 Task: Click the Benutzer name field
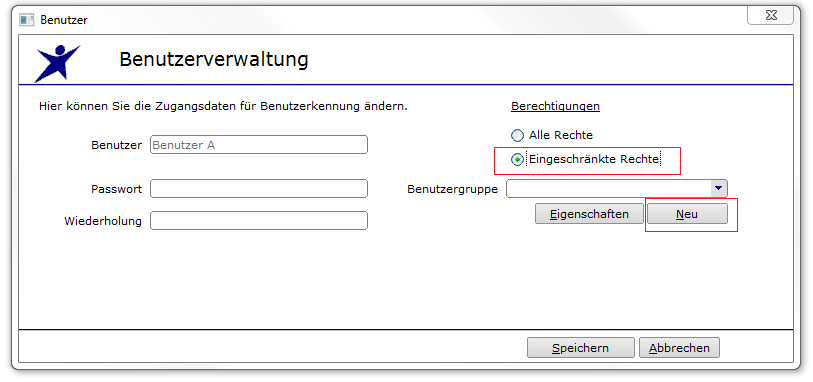click(x=259, y=145)
